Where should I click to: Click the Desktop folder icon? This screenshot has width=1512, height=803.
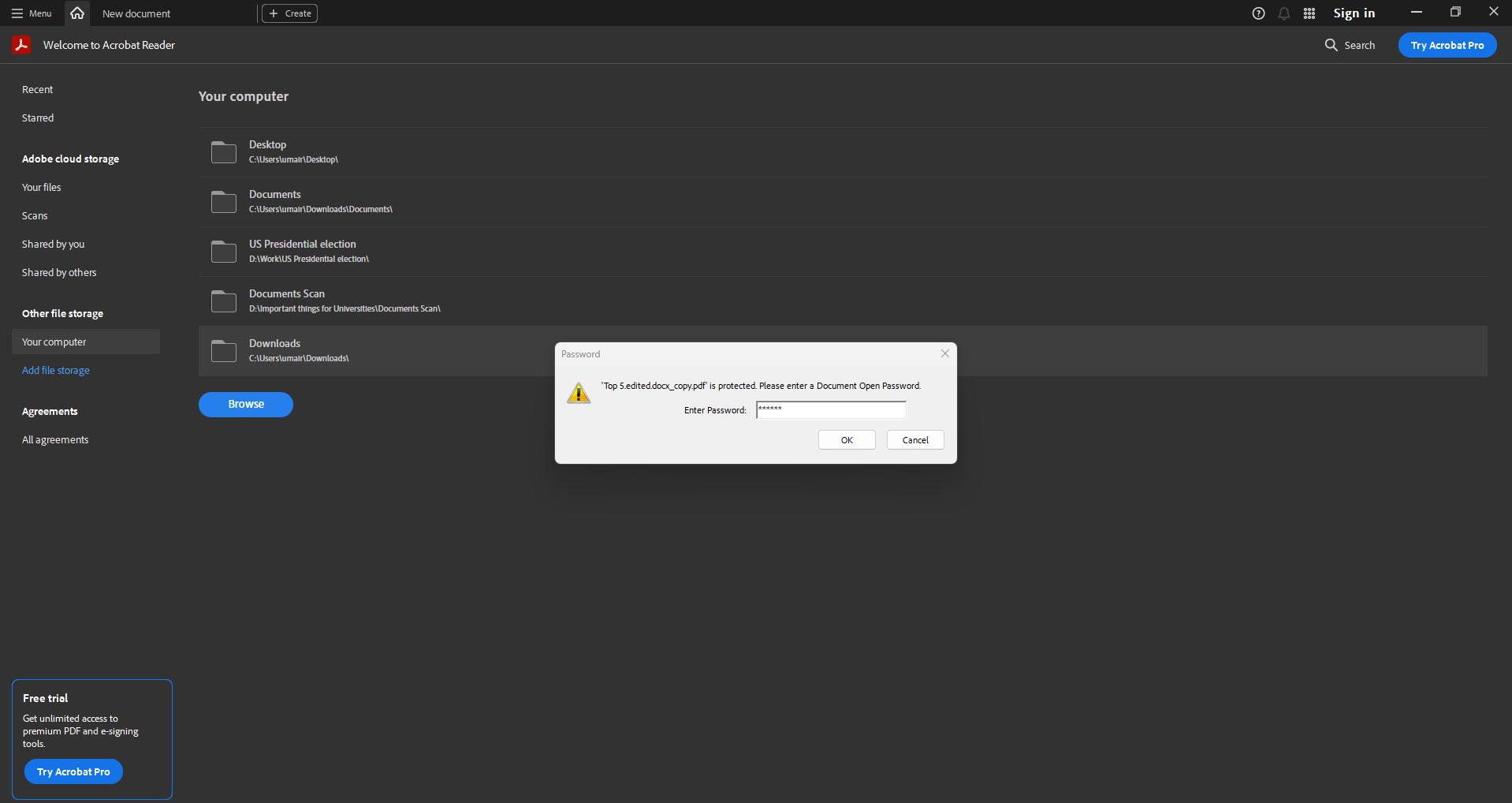pyautogui.click(x=224, y=151)
